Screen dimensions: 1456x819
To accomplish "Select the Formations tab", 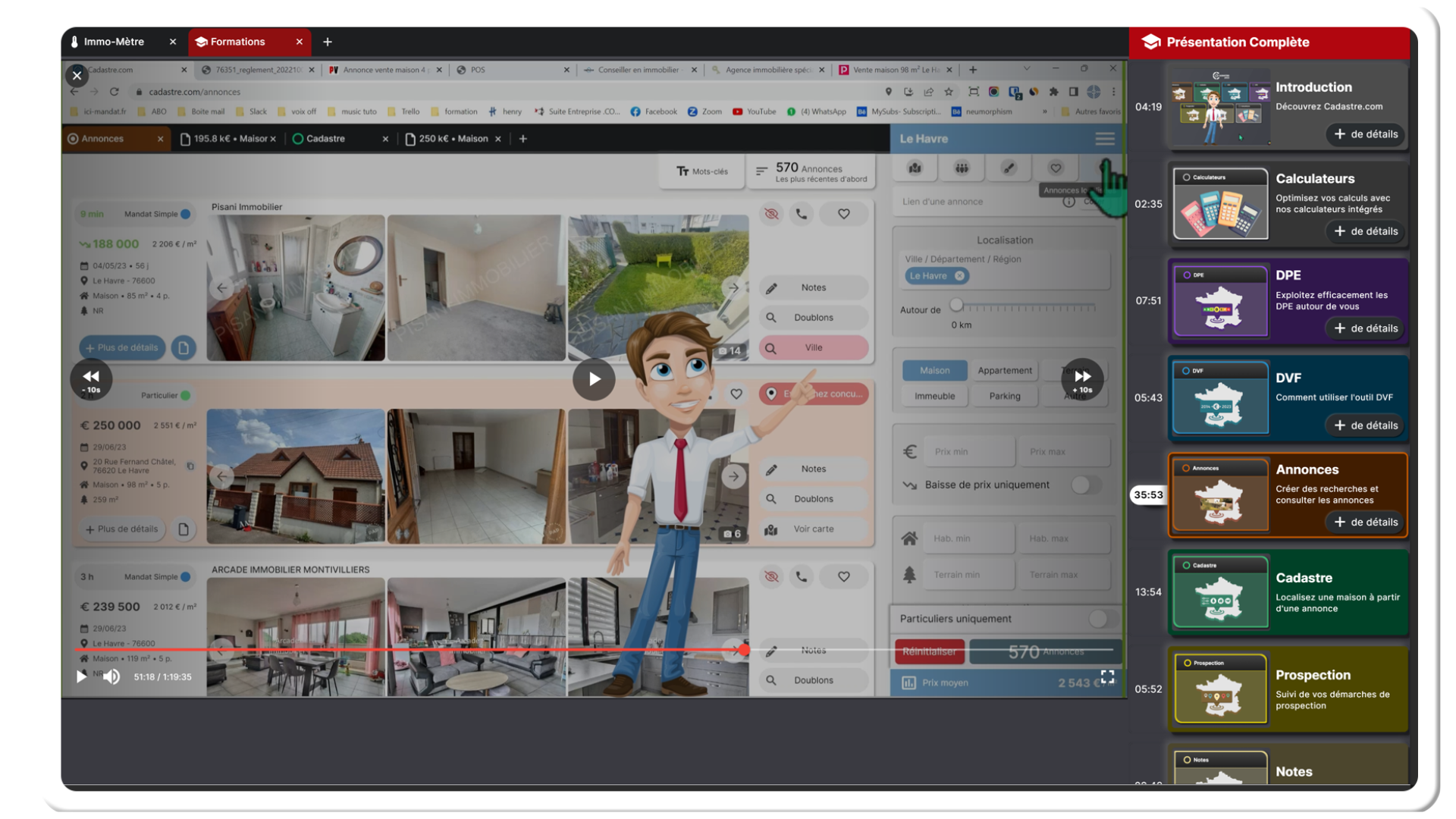I will [x=238, y=42].
